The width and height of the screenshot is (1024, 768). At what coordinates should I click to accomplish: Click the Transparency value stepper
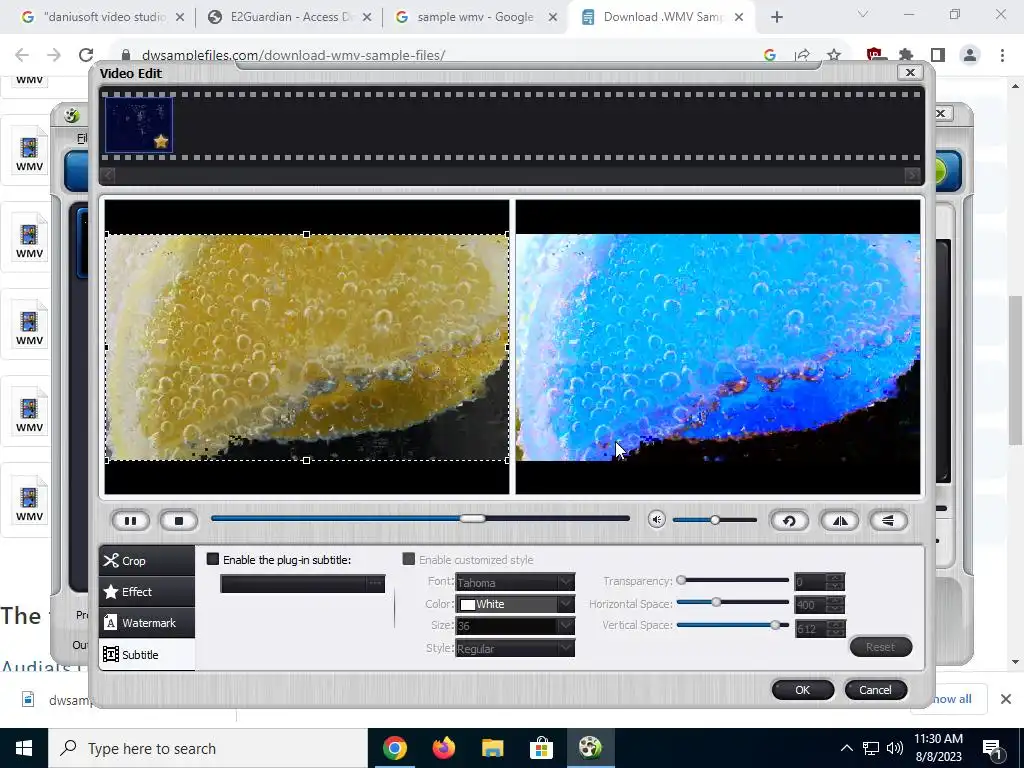pyautogui.click(x=835, y=582)
